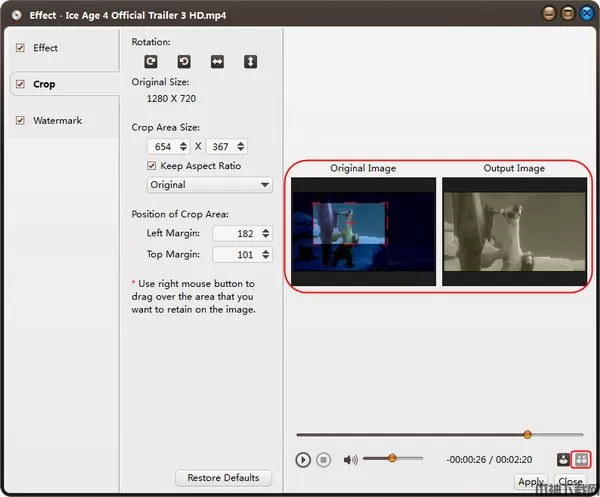Rotate video 90 degrees clockwise
The image size is (600, 497).
coord(151,62)
